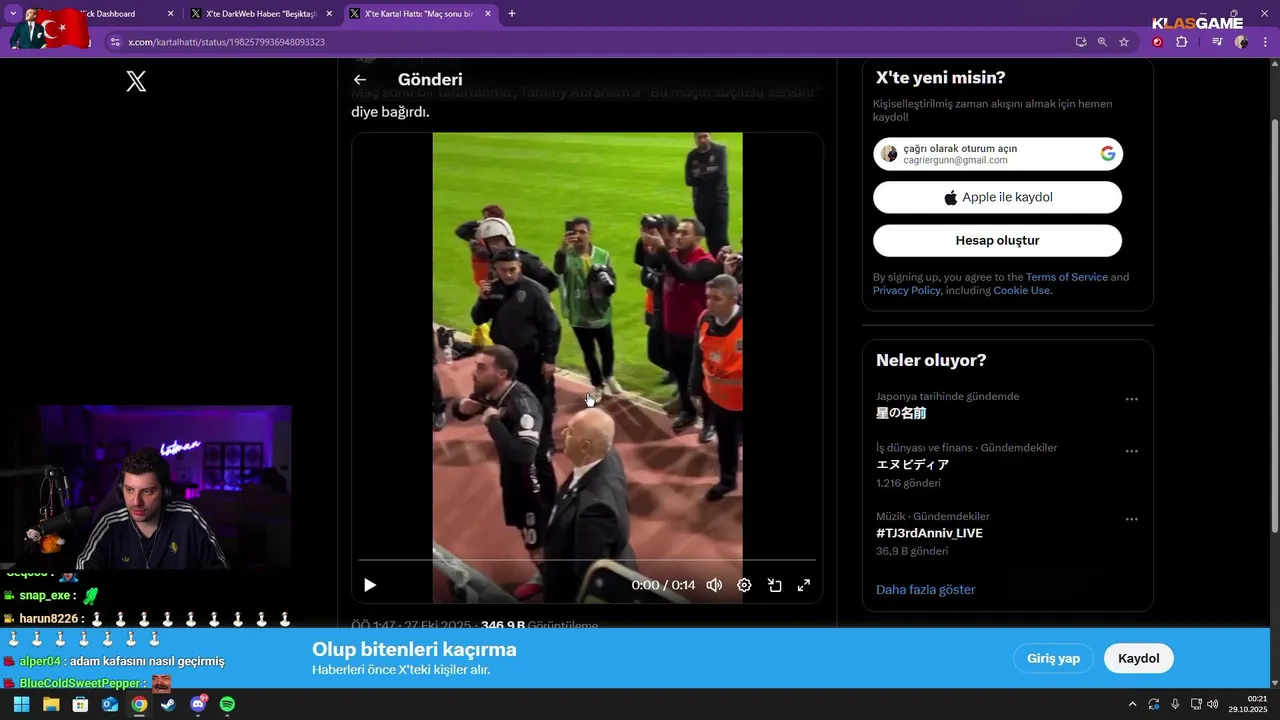Screen dimensions: 1280x720
Task: Open File Explorer from taskbar
Action: tap(51, 704)
